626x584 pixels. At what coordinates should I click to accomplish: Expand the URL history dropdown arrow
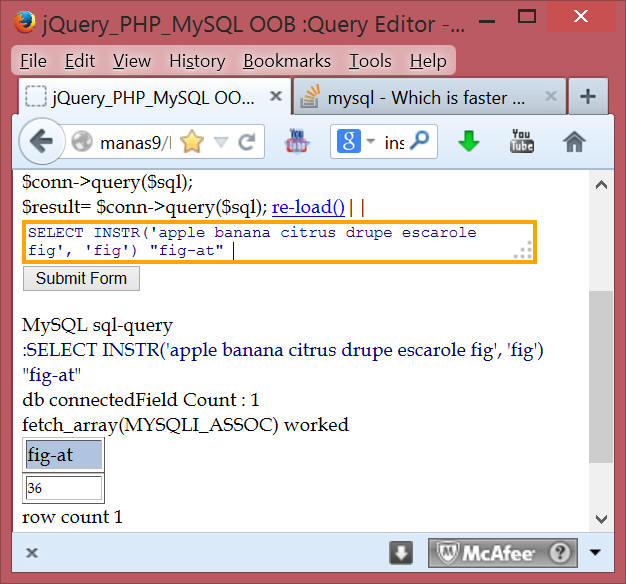coord(220,142)
